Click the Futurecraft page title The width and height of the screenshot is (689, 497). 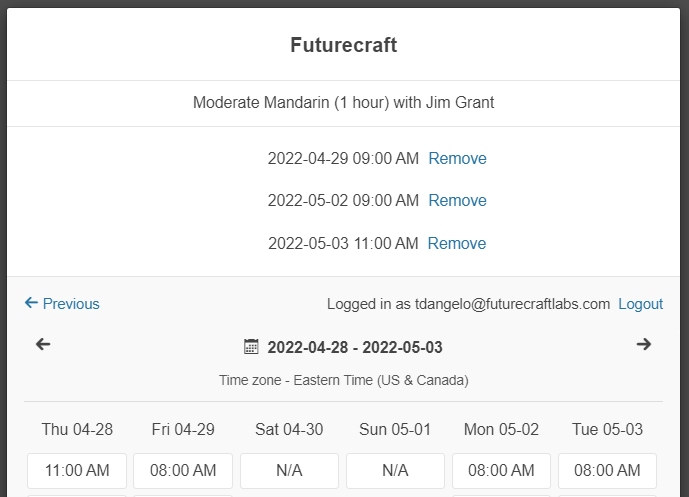click(x=344, y=45)
